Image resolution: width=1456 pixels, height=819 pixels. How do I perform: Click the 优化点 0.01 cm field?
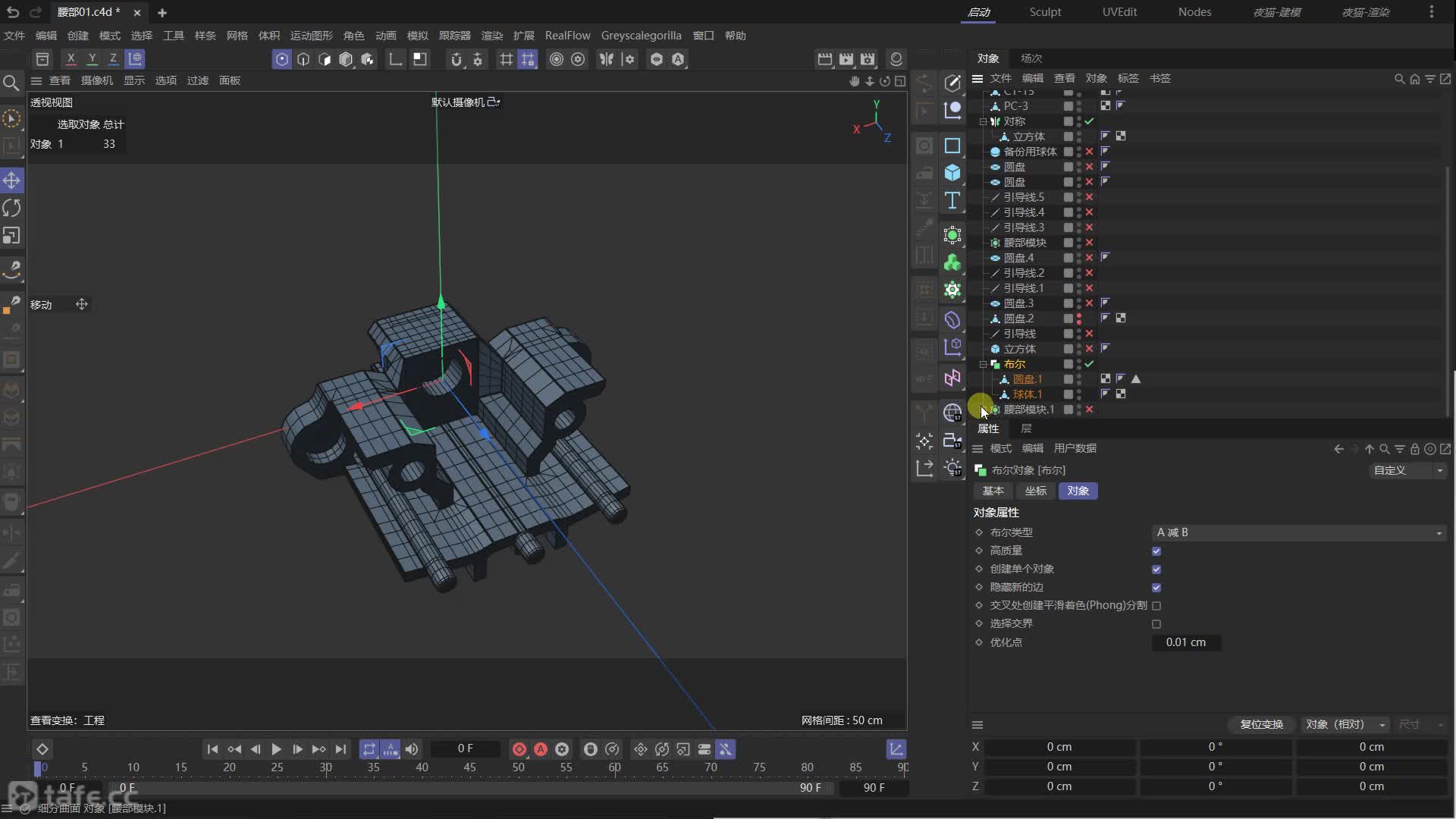click(1186, 642)
